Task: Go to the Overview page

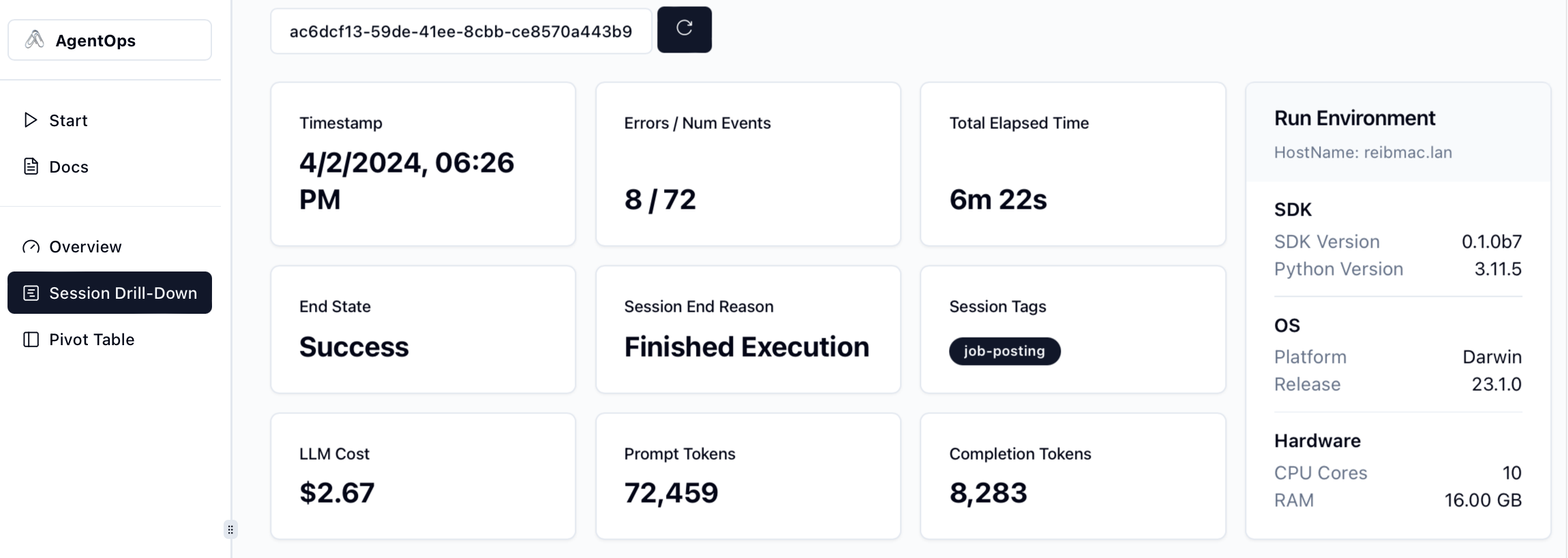Action: coord(85,247)
